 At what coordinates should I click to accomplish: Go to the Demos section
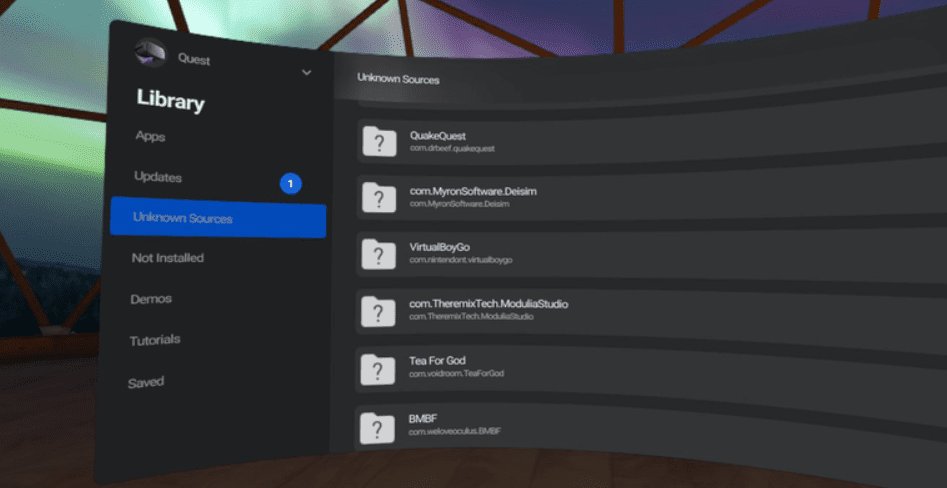point(151,299)
